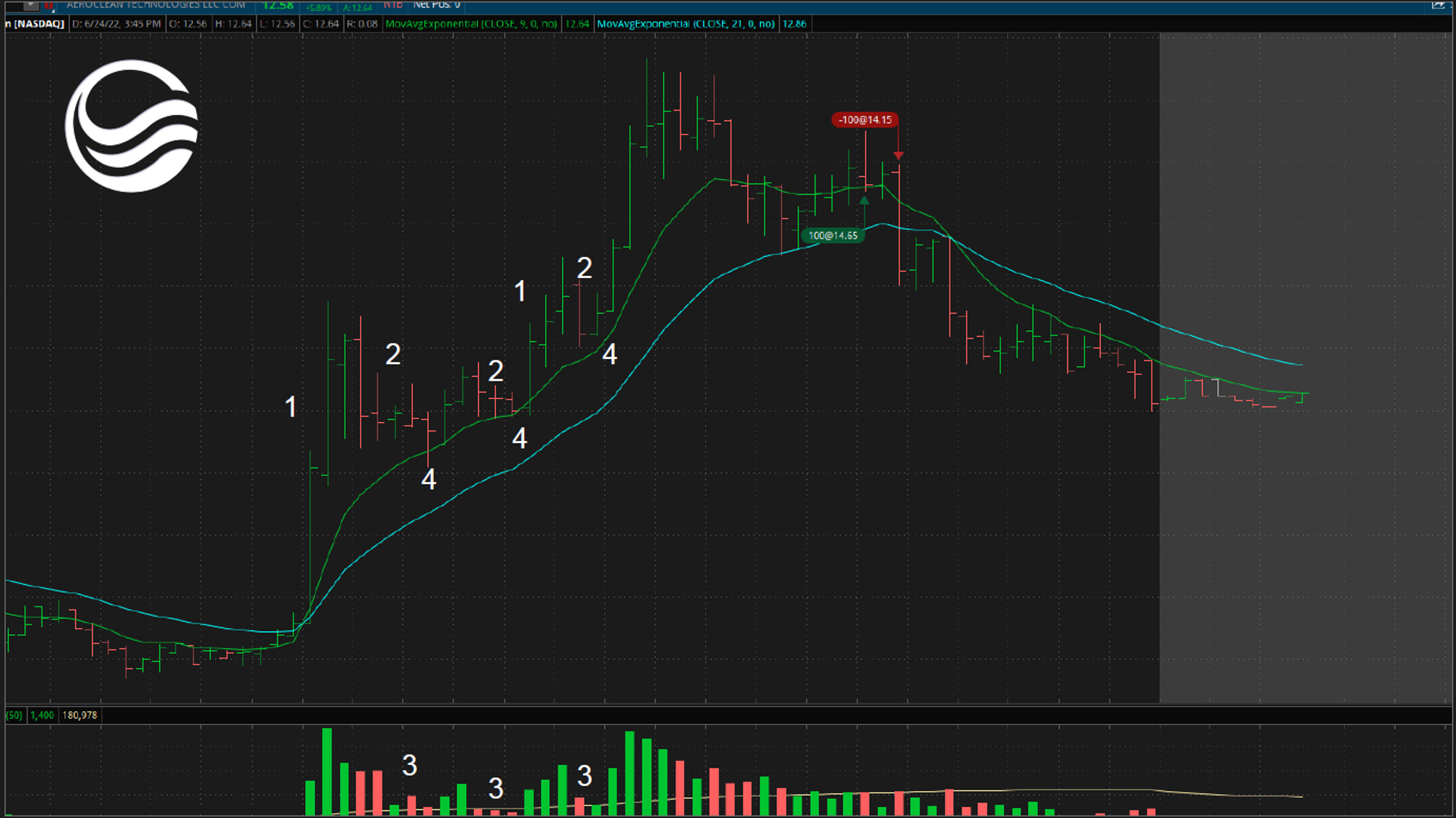Click the red indicator beside the symbol dropdown

click(50, 6)
